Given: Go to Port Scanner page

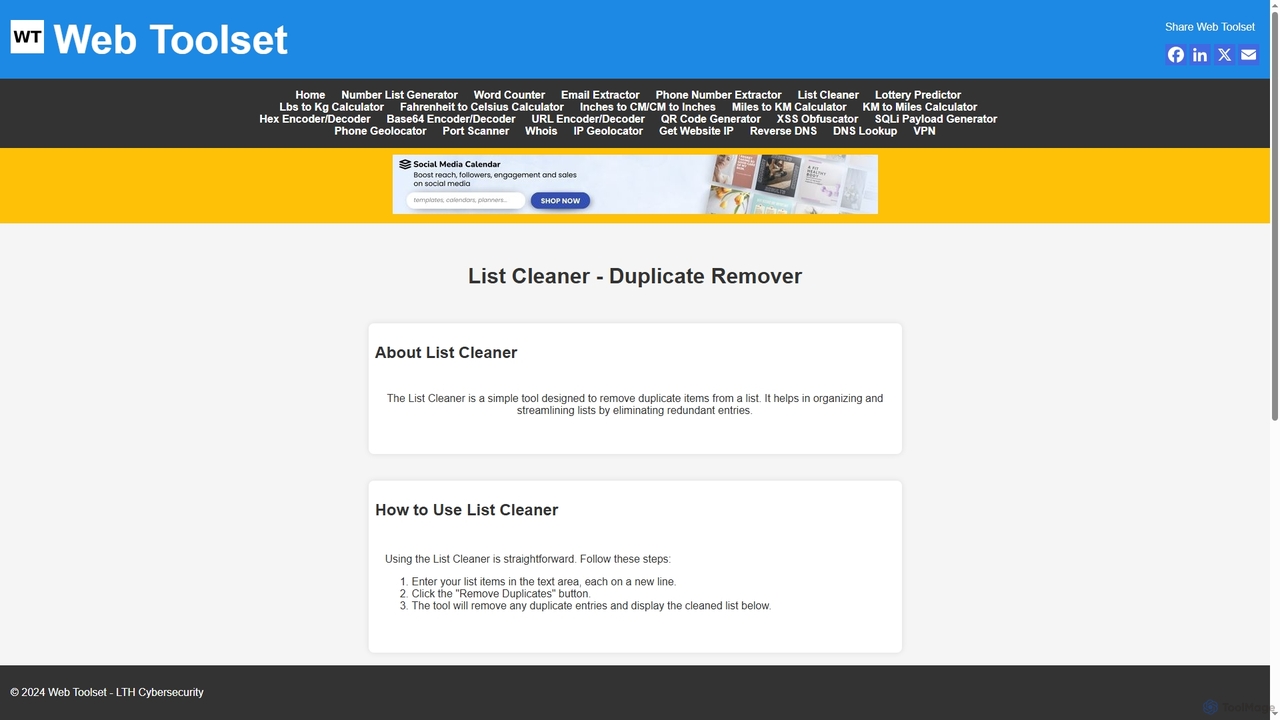Looking at the screenshot, I should point(476,131).
